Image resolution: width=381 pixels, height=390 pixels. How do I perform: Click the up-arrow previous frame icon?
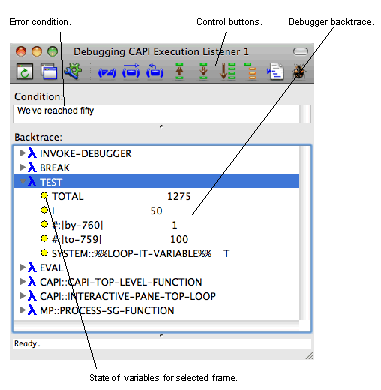tap(179, 71)
